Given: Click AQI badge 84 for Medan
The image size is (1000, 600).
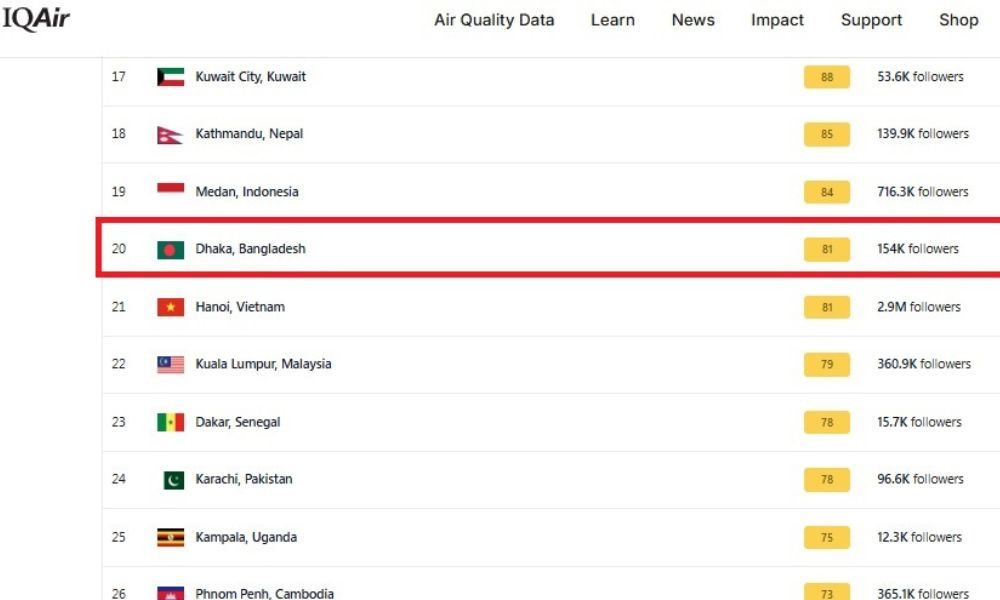Looking at the screenshot, I should (x=827, y=192).
